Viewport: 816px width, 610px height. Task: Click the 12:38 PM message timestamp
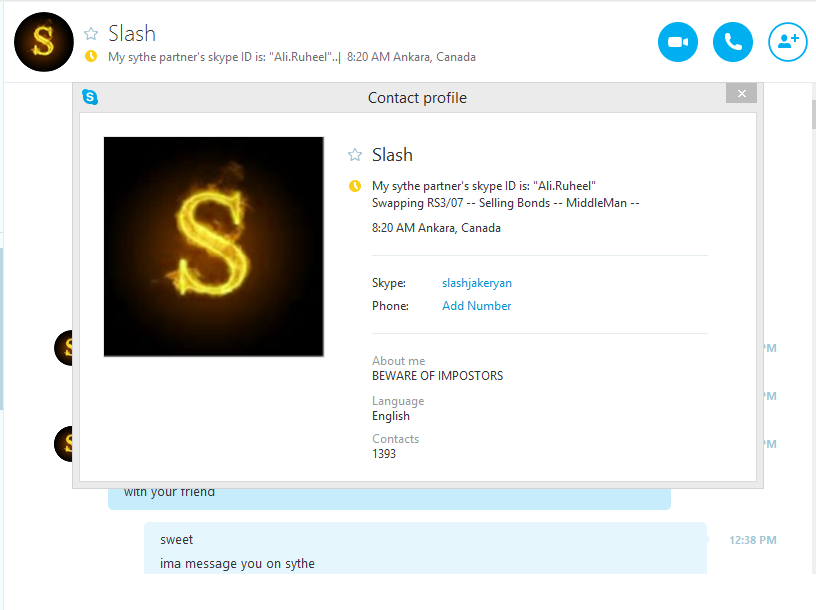(x=752, y=540)
